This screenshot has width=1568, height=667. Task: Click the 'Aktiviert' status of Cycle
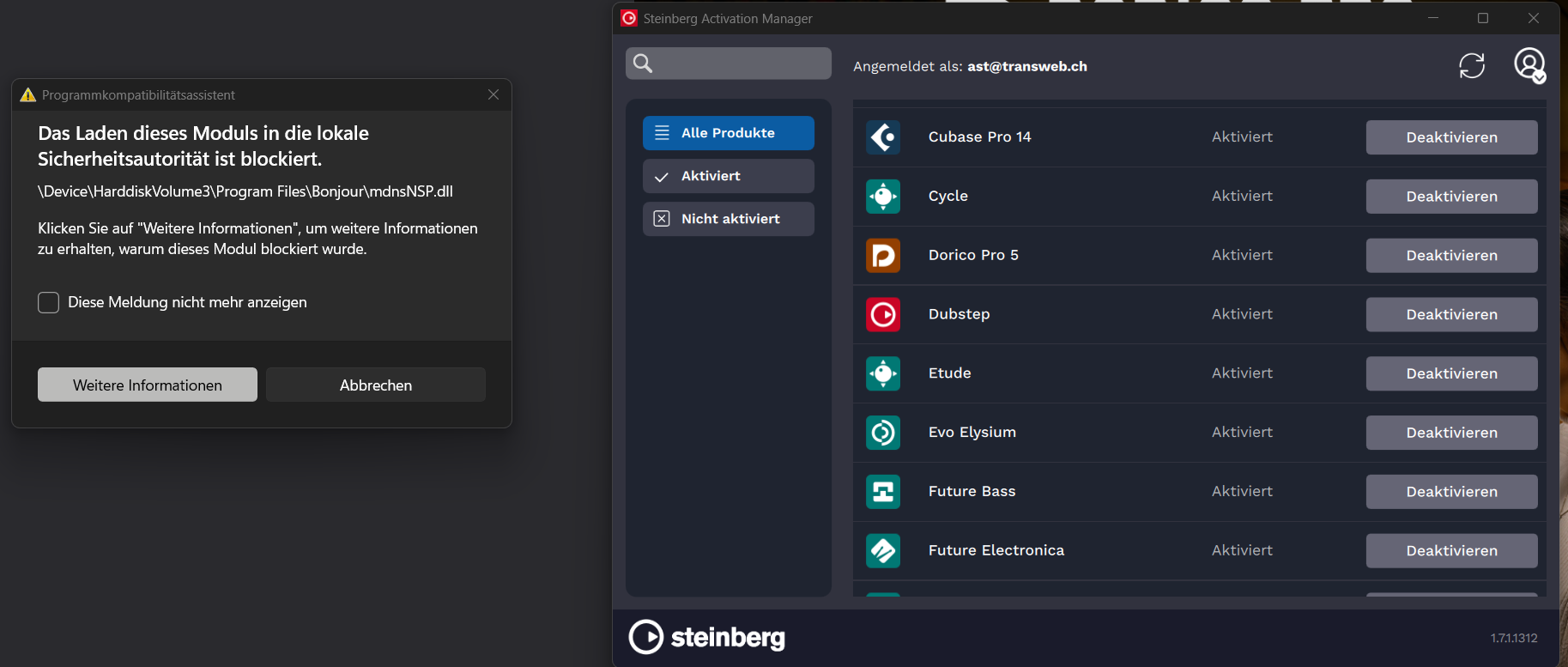pyautogui.click(x=1242, y=196)
